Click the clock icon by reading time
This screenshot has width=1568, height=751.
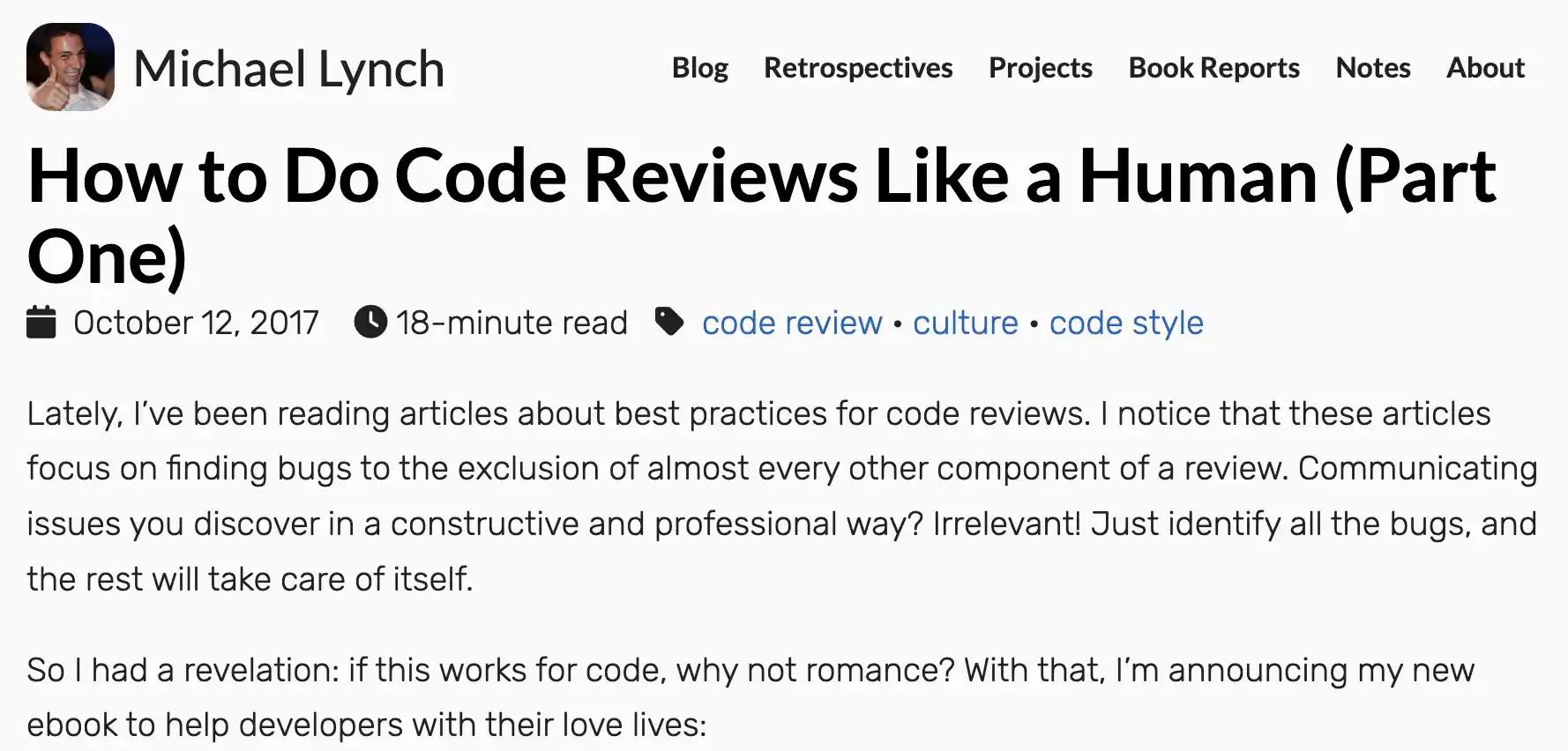coord(370,323)
